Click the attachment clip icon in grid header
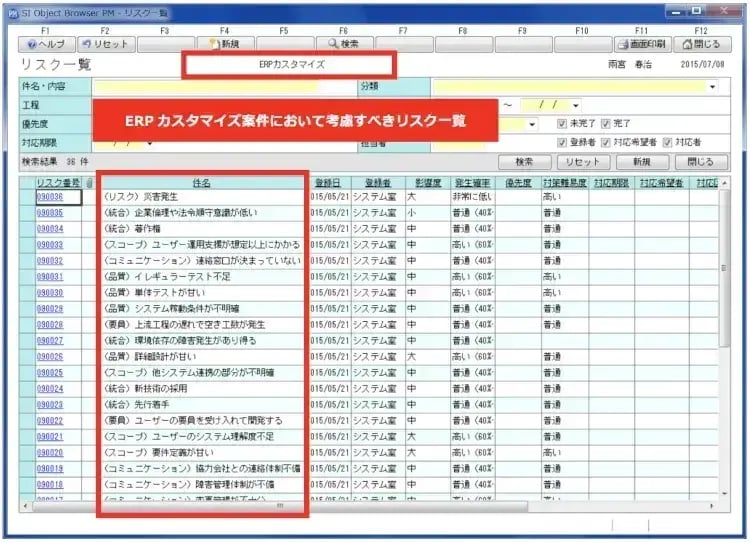This screenshot has height=543, width=750. coord(89,184)
